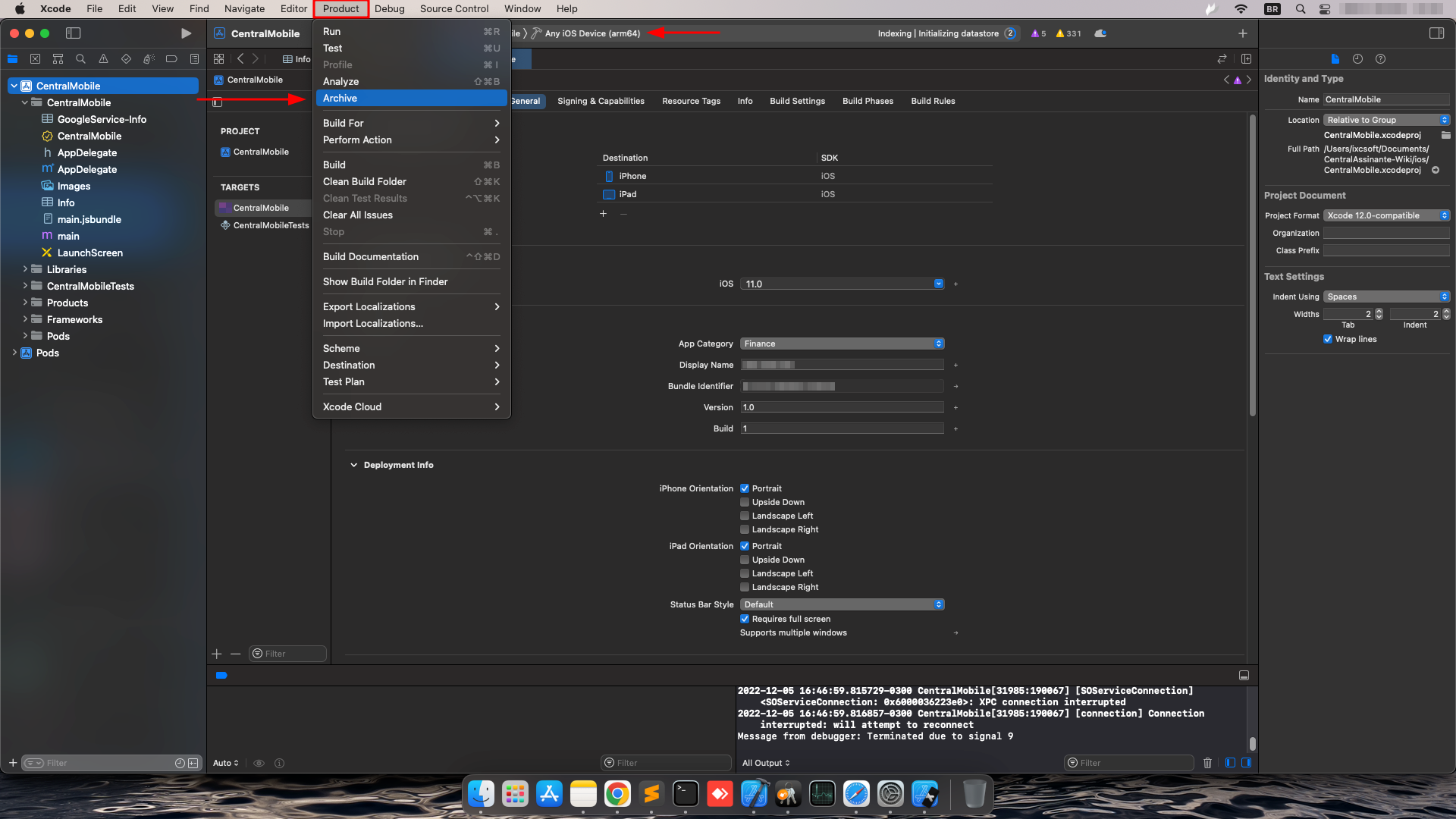The width and height of the screenshot is (1456, 819).
Task: Open the All Output console selector
Action: coord(766,763)
